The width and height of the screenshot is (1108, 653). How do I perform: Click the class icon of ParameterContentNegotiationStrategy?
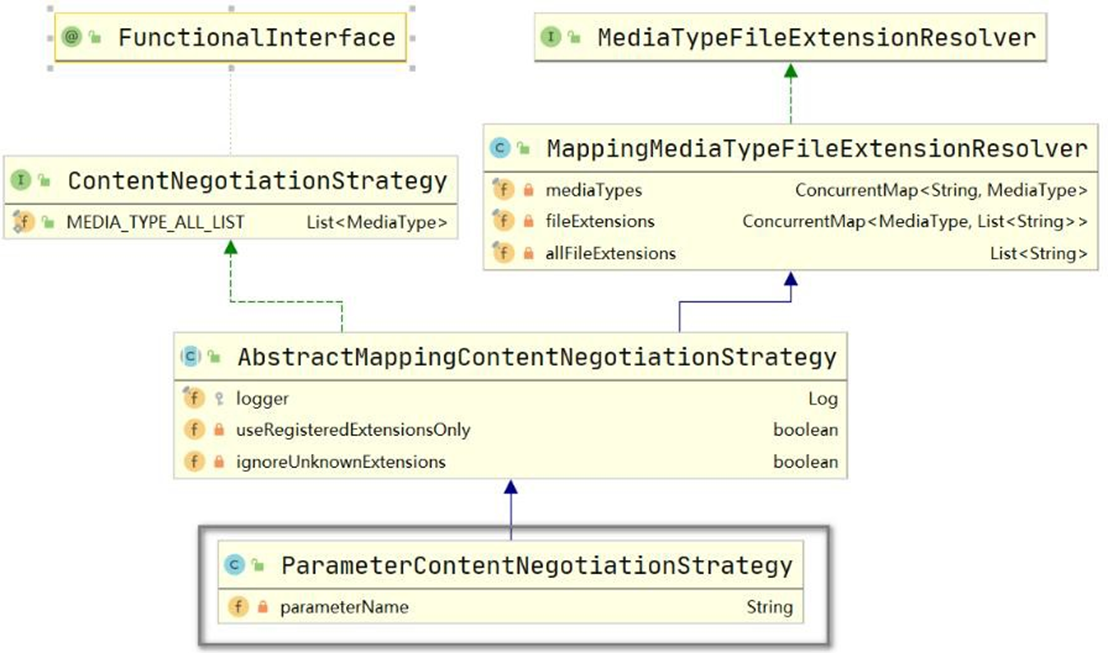point(234,566)
